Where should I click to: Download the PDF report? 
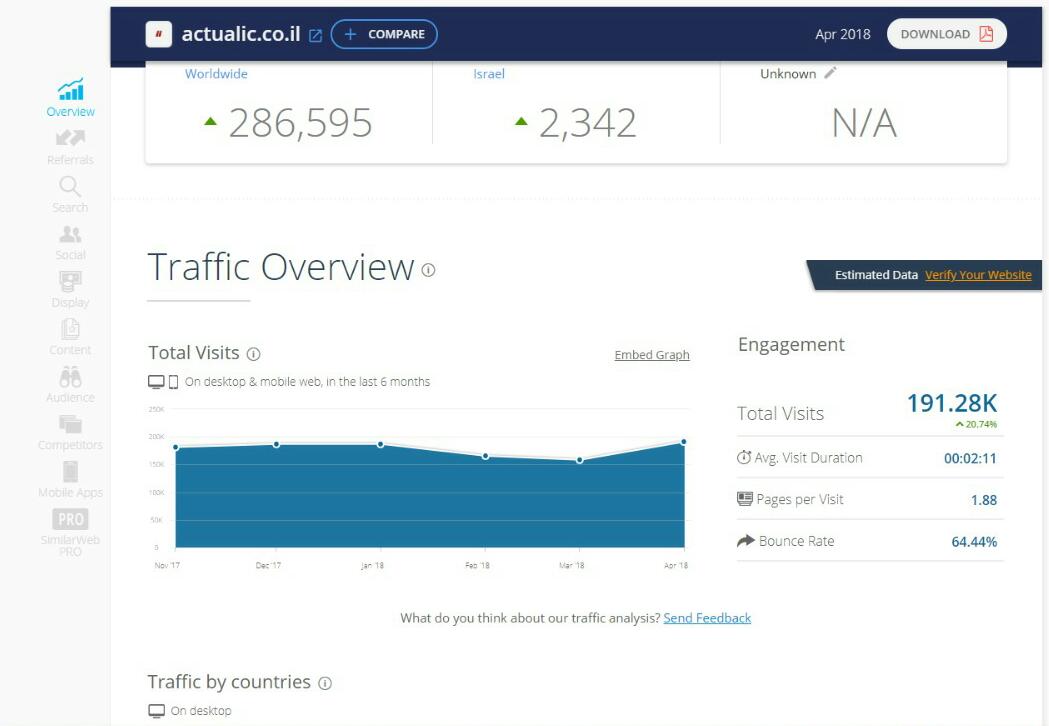click(946, 34)
